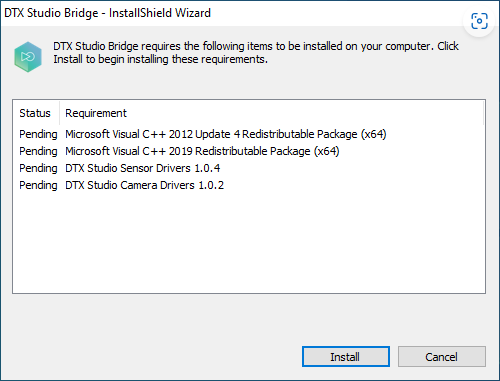Cancel the InstallShield Wizard setup

(442, 357)
